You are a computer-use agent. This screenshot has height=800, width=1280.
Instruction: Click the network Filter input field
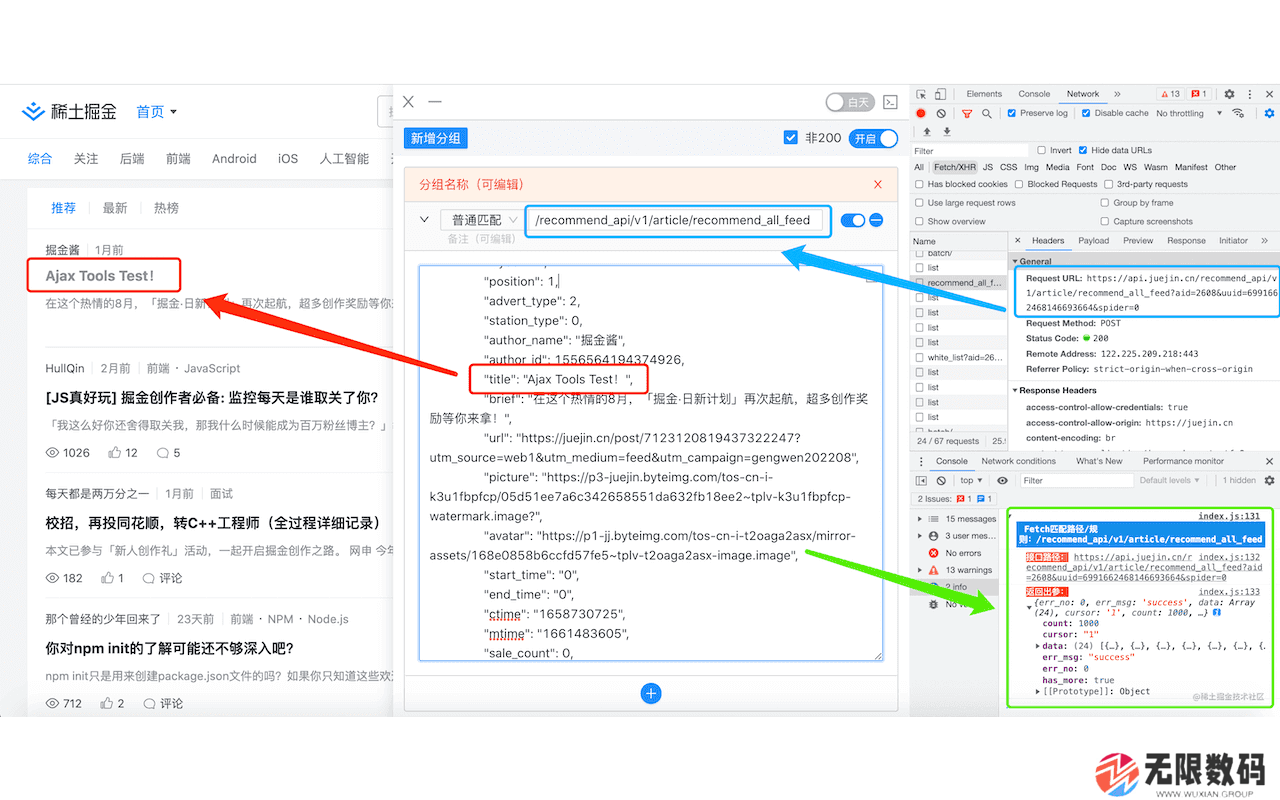[x=972, y=151]
